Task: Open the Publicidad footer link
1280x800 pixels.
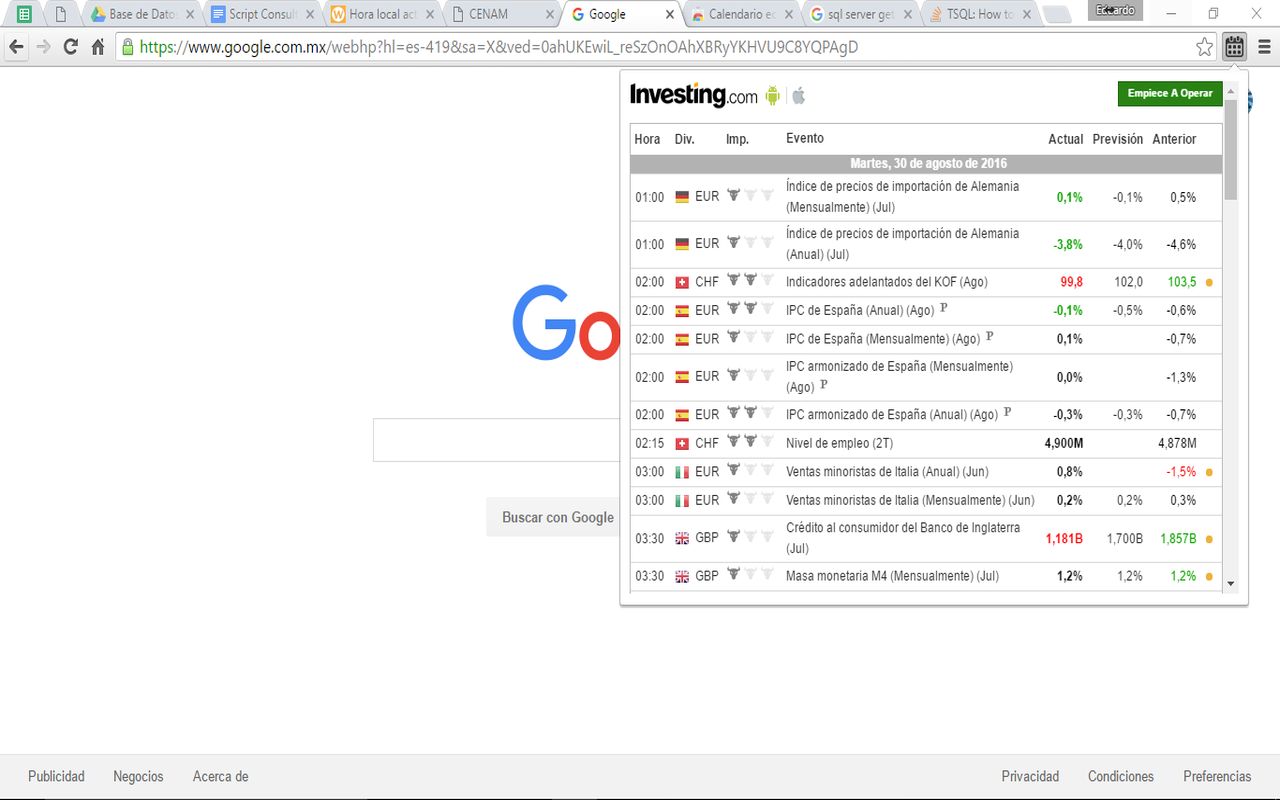Action: [56, 776]
